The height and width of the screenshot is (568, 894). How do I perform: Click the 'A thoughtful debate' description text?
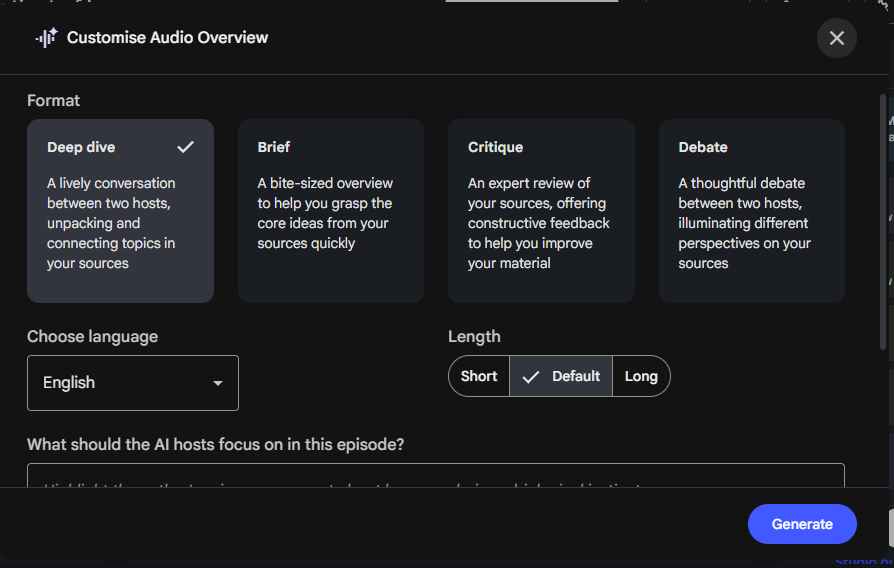(x=745, y=223)
